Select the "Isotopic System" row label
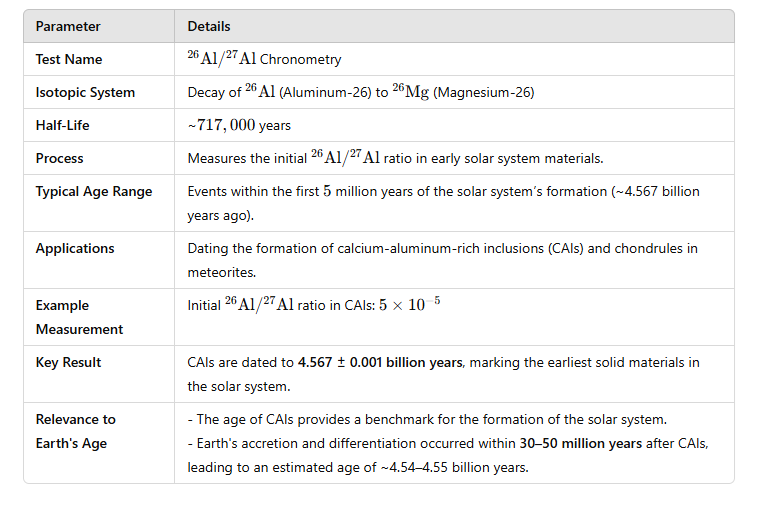 pos(85,92)
